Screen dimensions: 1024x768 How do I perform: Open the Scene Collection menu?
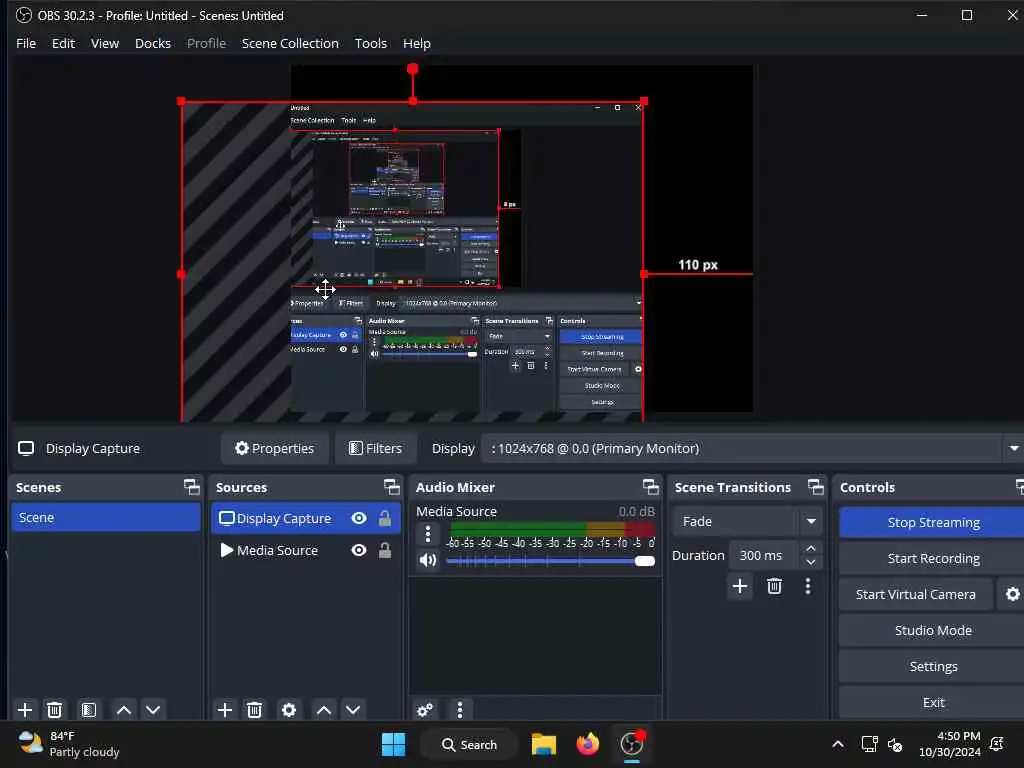290,43
